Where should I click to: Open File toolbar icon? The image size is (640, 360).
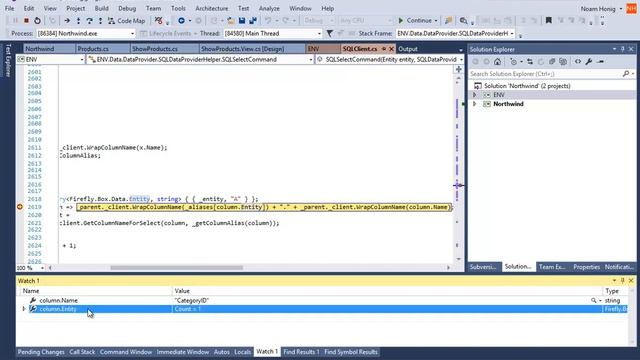[231, 20]
